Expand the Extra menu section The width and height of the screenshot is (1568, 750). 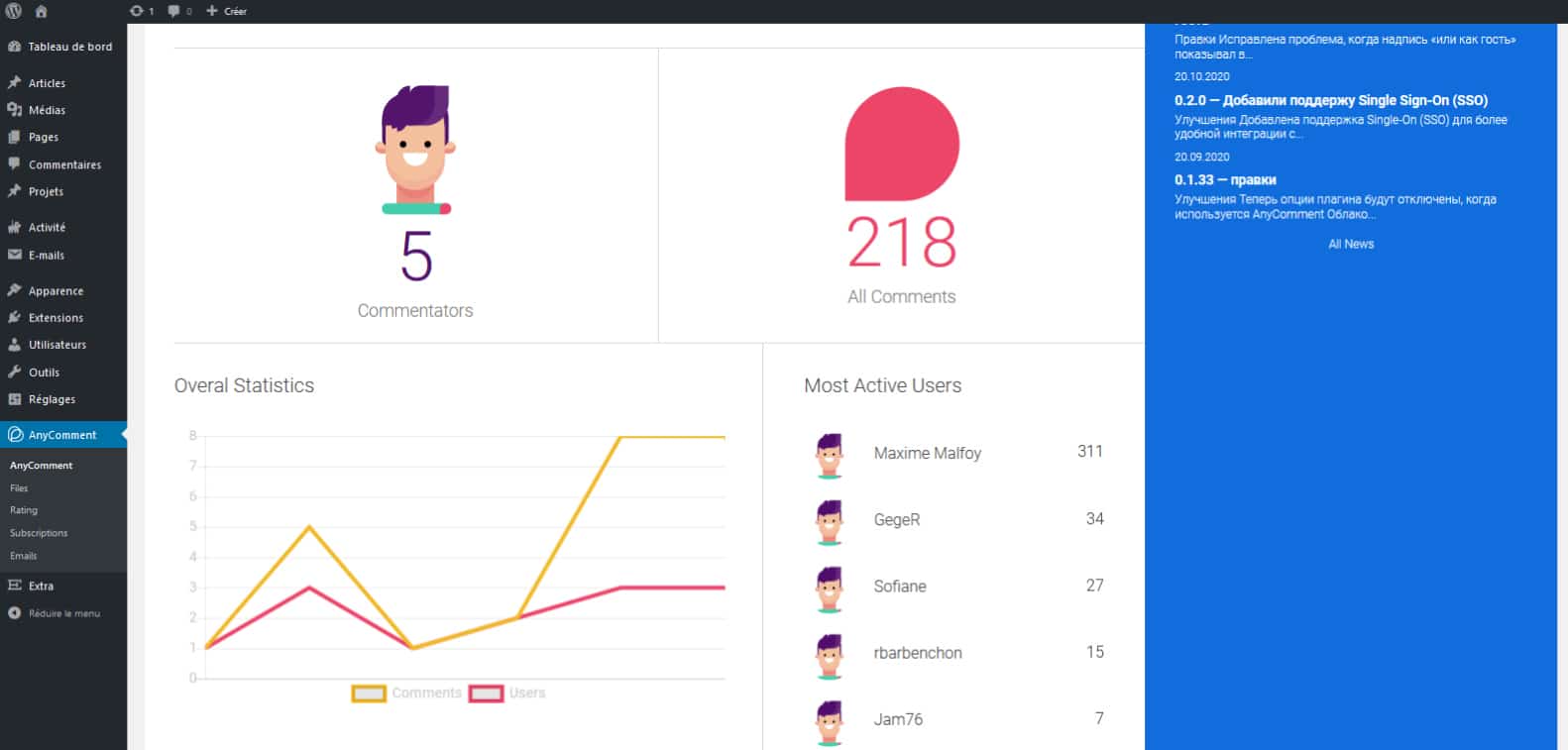[x=41, y=586]
